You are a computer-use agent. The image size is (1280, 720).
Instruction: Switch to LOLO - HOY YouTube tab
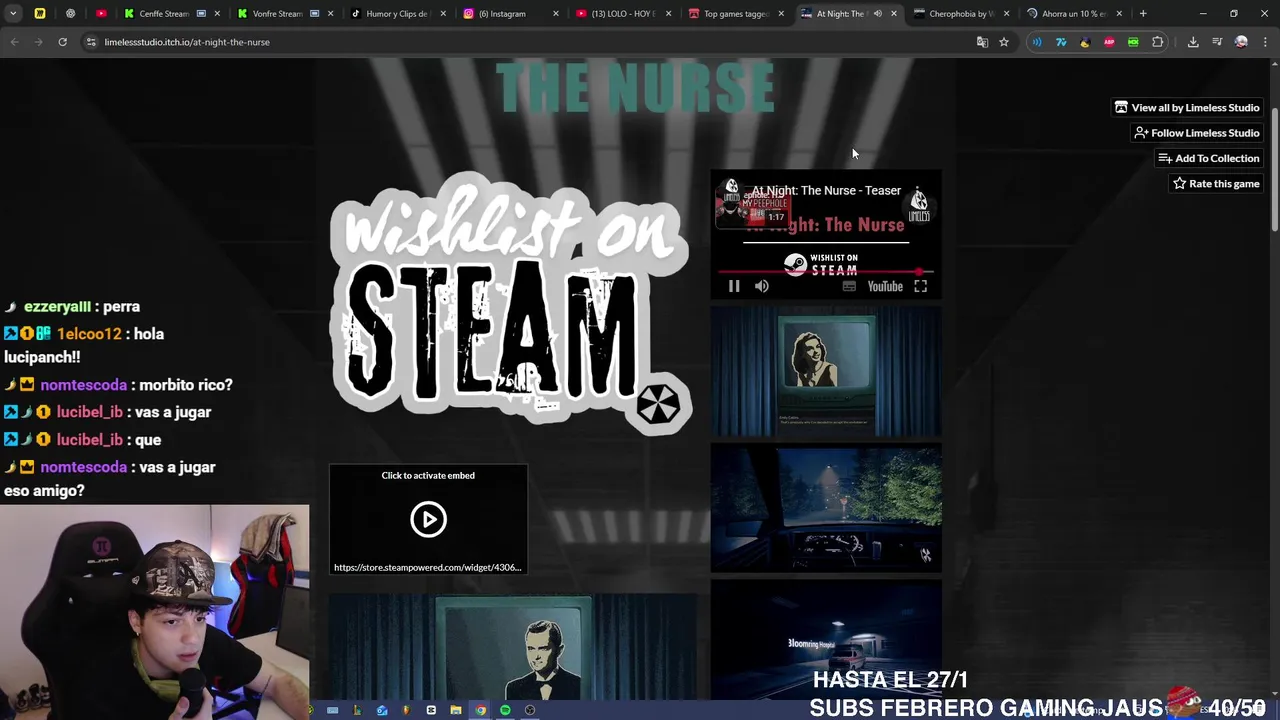click(x=624, y=14)
